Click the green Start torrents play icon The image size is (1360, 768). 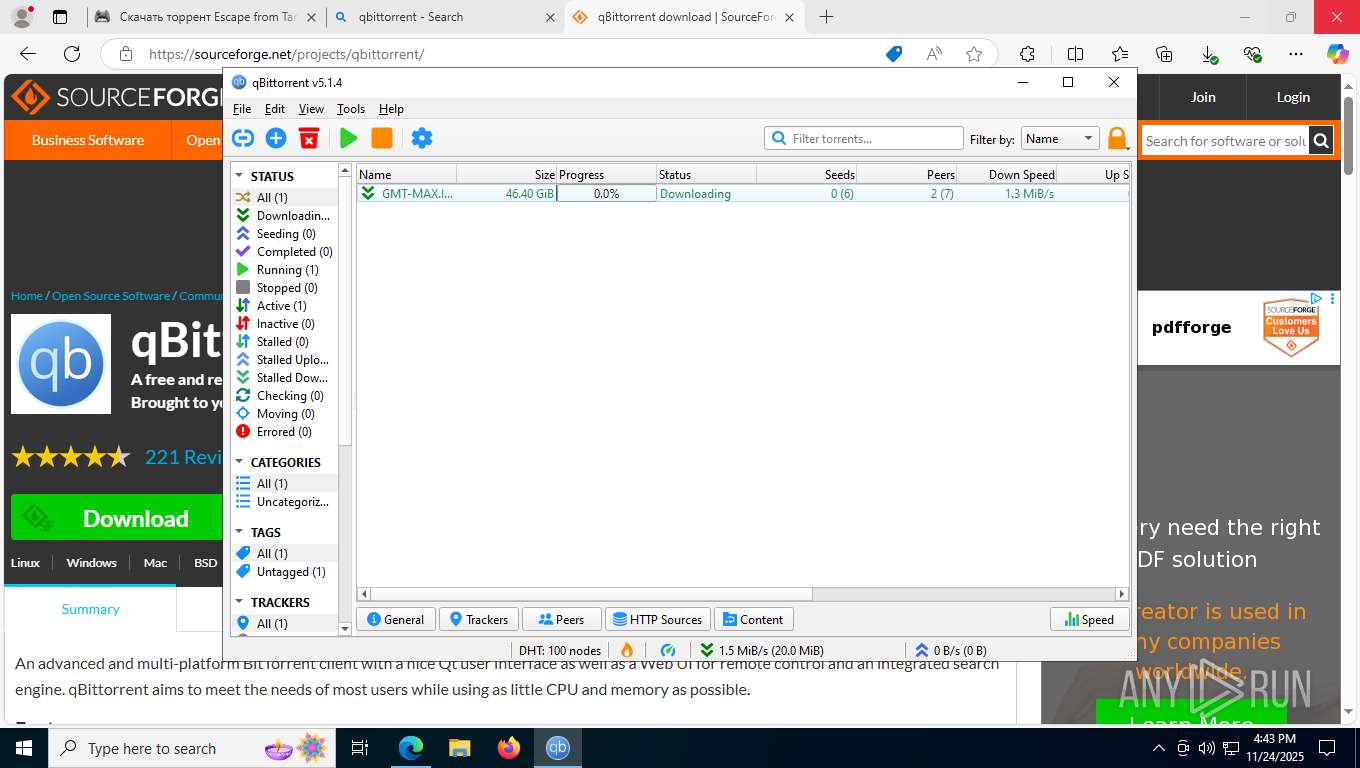348,138
